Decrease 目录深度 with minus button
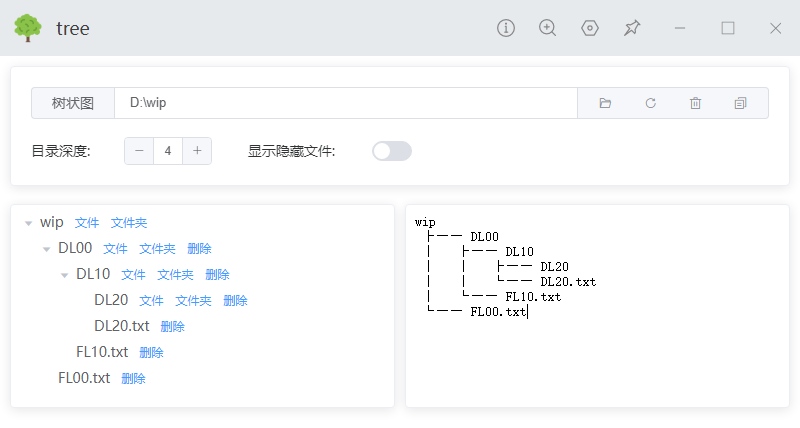800x428 pixels. (x=139, y=151)
